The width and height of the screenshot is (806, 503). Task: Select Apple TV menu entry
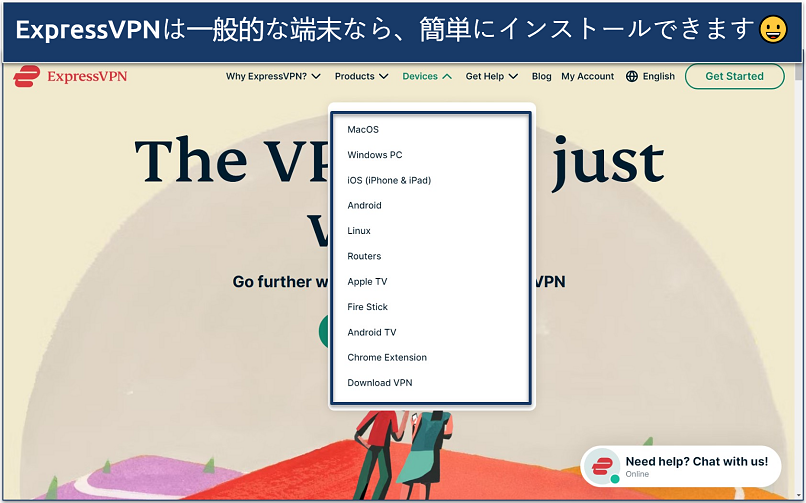click(x=367, y=282)
